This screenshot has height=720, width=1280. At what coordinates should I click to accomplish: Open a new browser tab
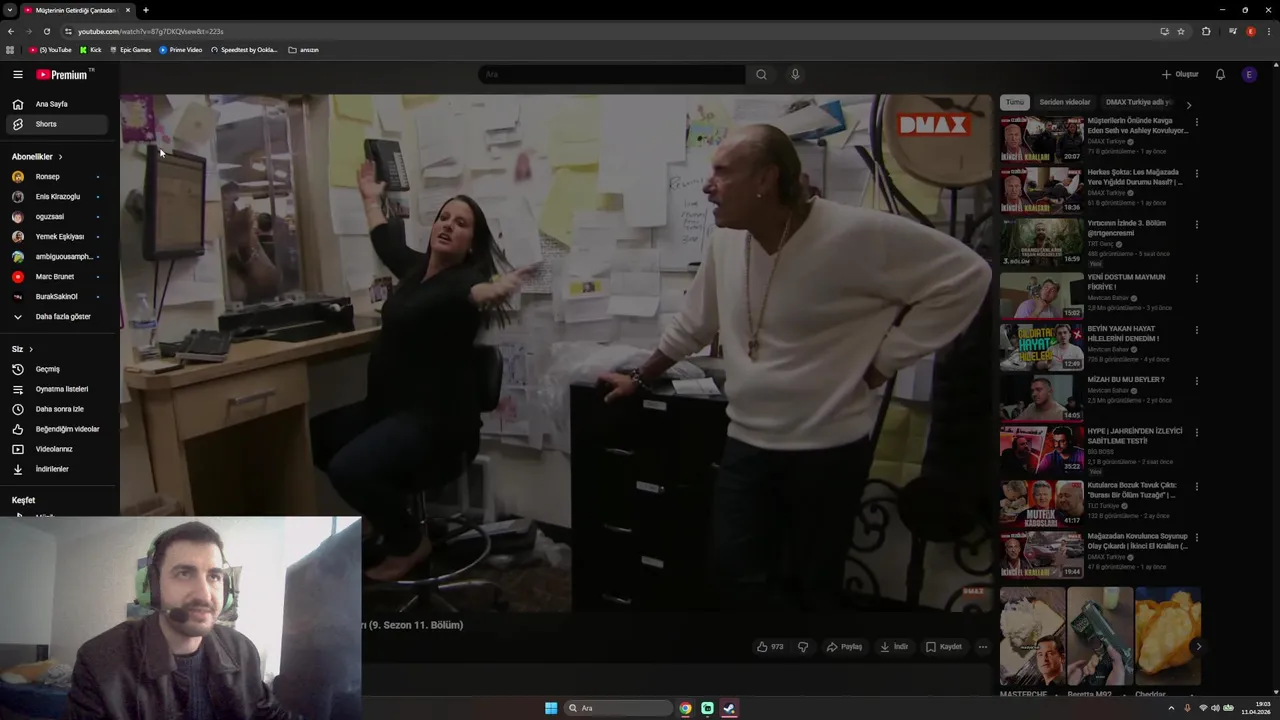pyautogui.click(x=145, y=10)
